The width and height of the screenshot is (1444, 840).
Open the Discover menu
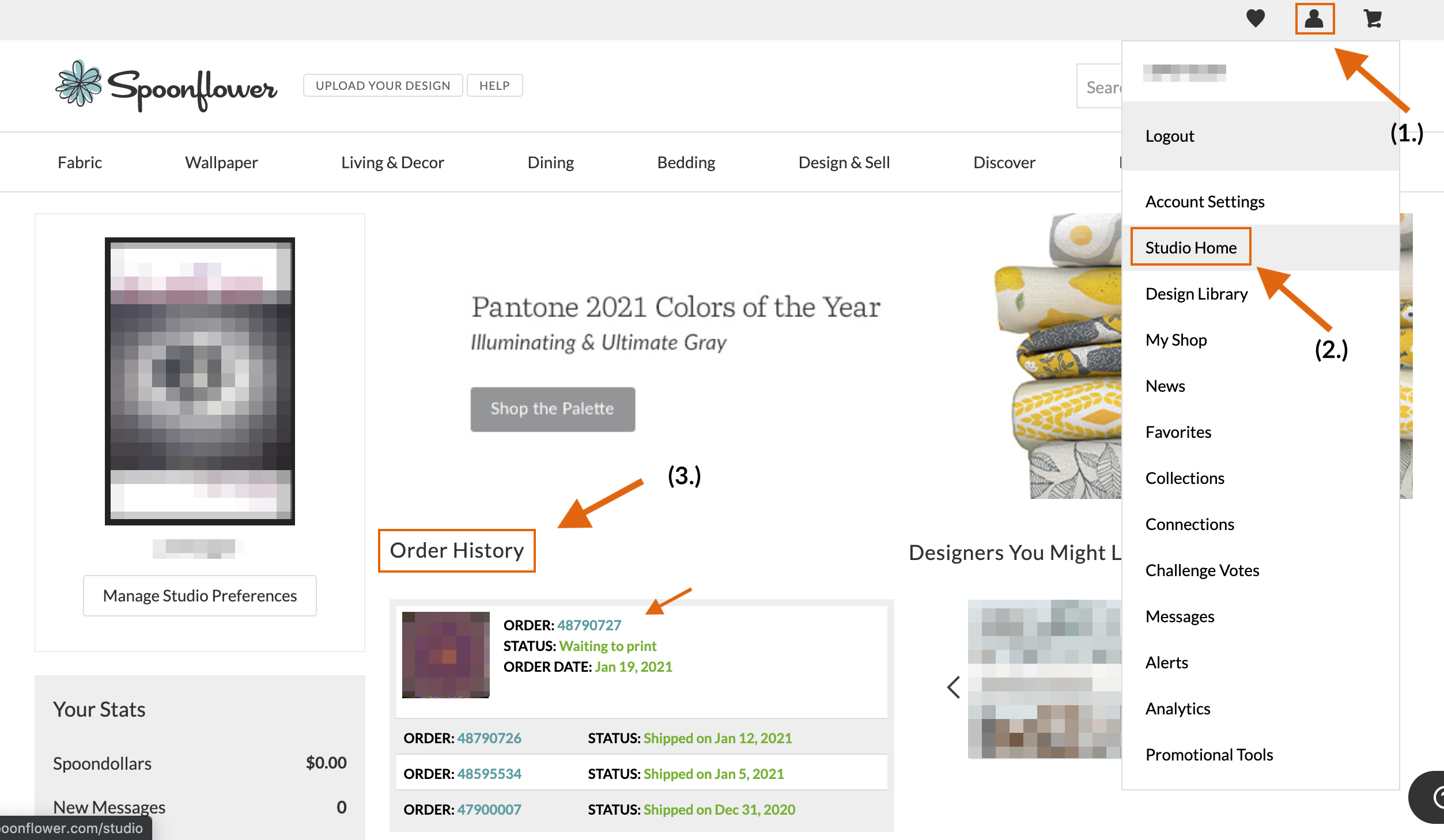pos(1004,162)
